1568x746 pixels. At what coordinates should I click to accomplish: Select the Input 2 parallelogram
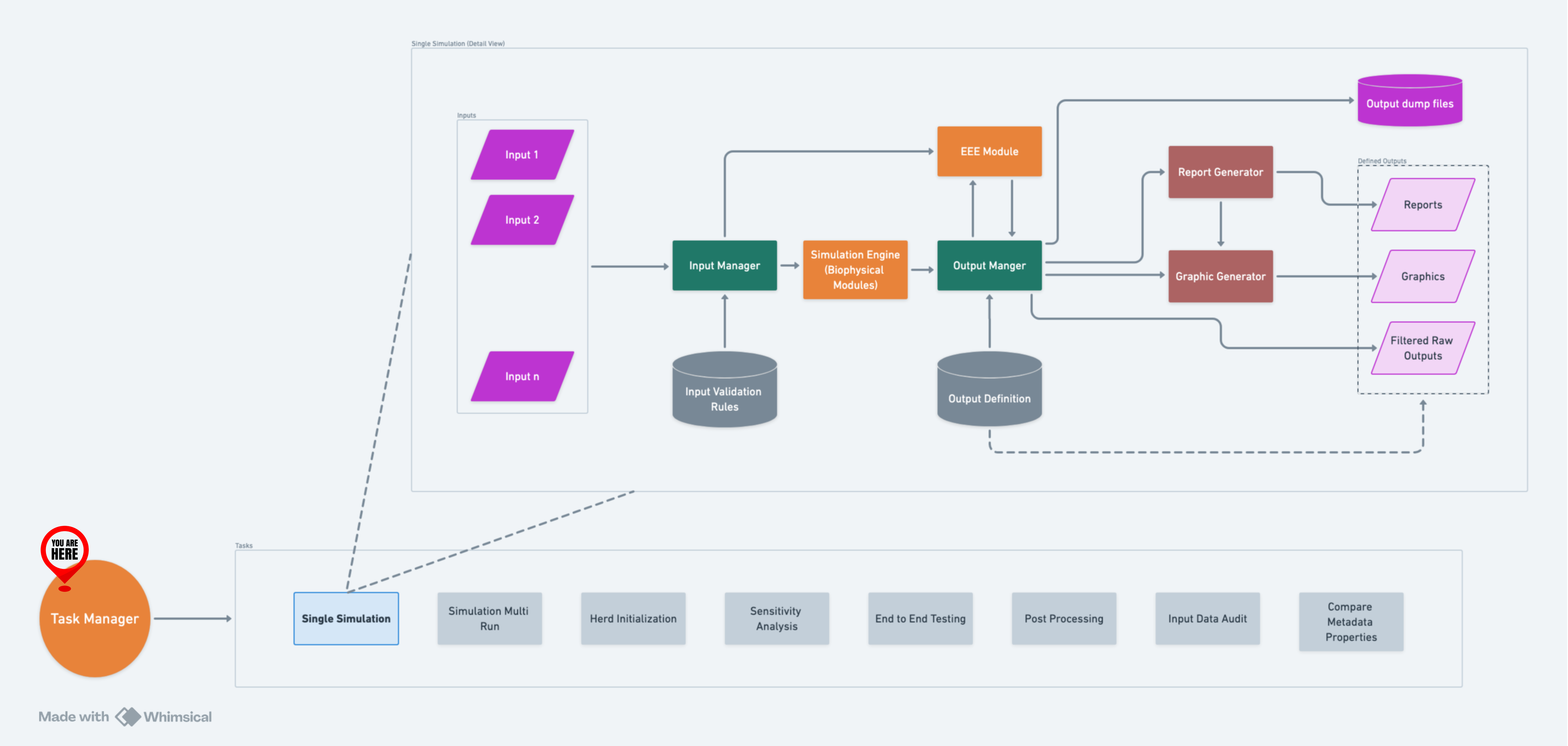click(522, 220)
